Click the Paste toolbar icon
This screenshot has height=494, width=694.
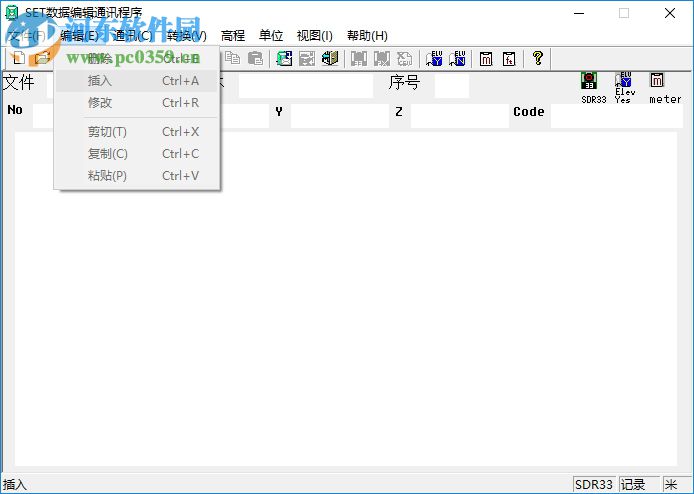click(x=255, y=58)
